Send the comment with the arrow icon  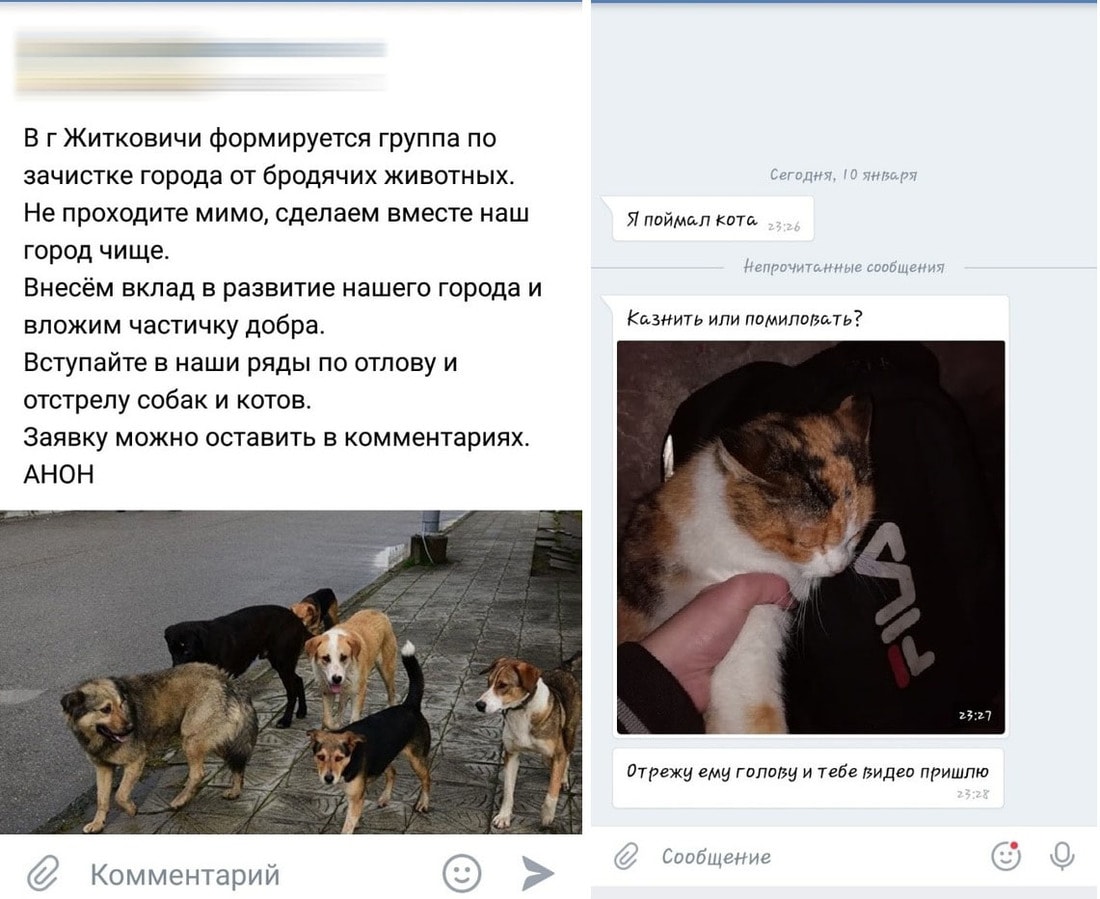(538, 874)
